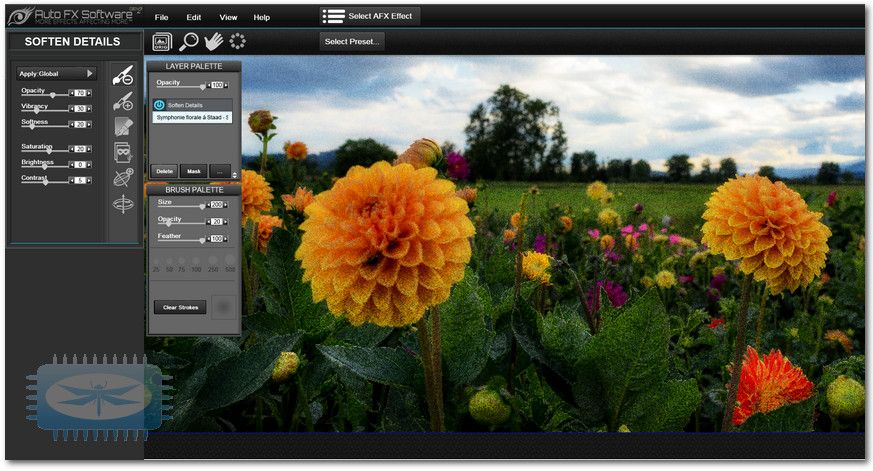Click the Saturation slider
Screen dimensions: 873x471
tap(45, 151)
